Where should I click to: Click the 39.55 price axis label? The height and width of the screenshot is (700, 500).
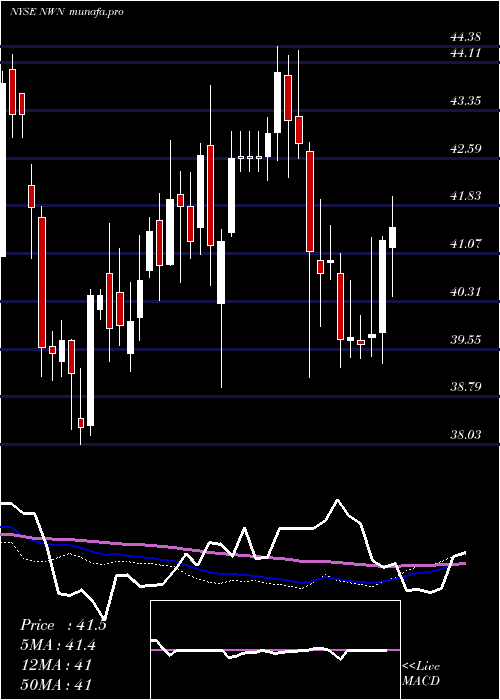tap(466, 340)
